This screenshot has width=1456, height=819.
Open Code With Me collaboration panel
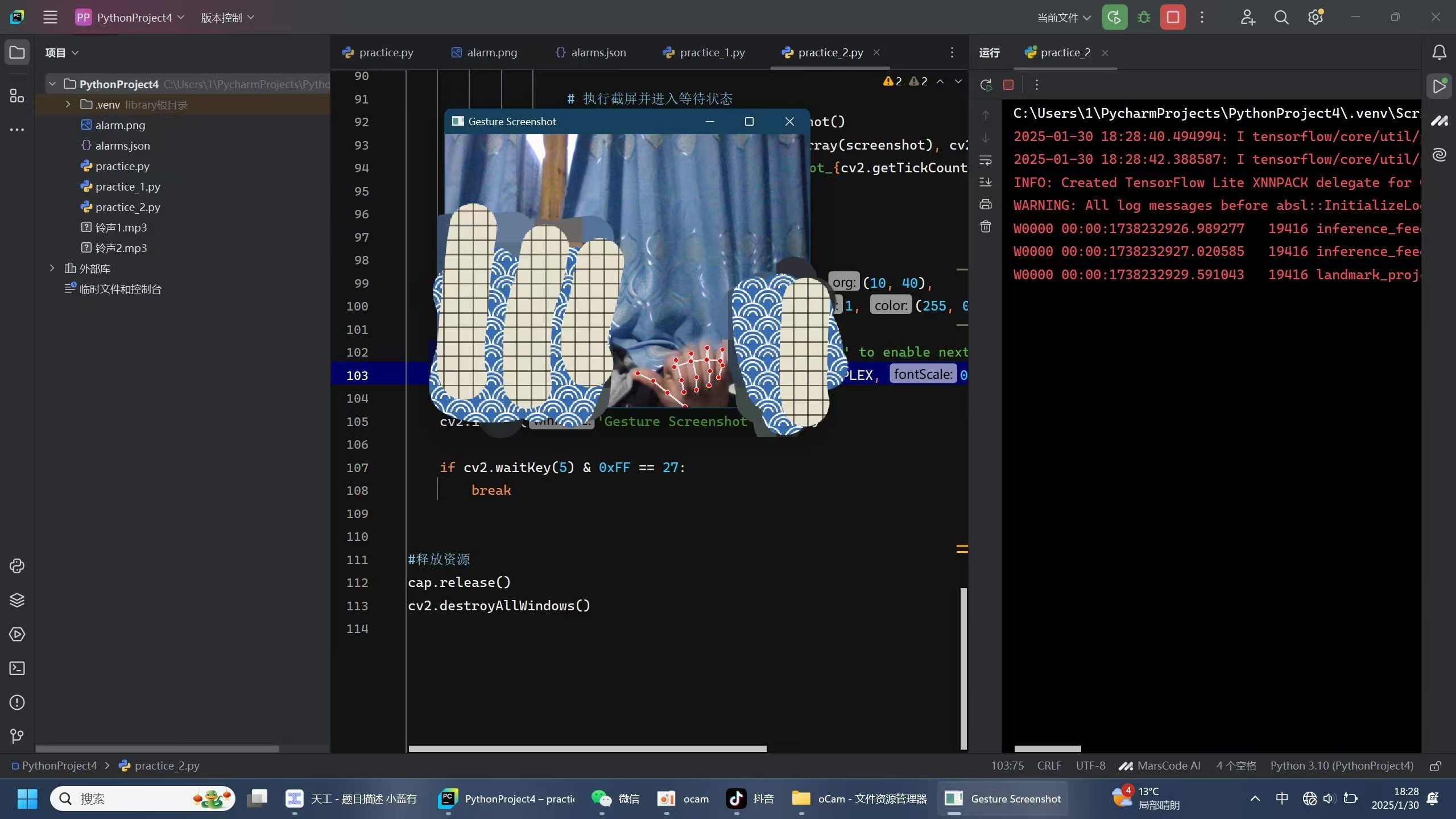[1248, 17]
